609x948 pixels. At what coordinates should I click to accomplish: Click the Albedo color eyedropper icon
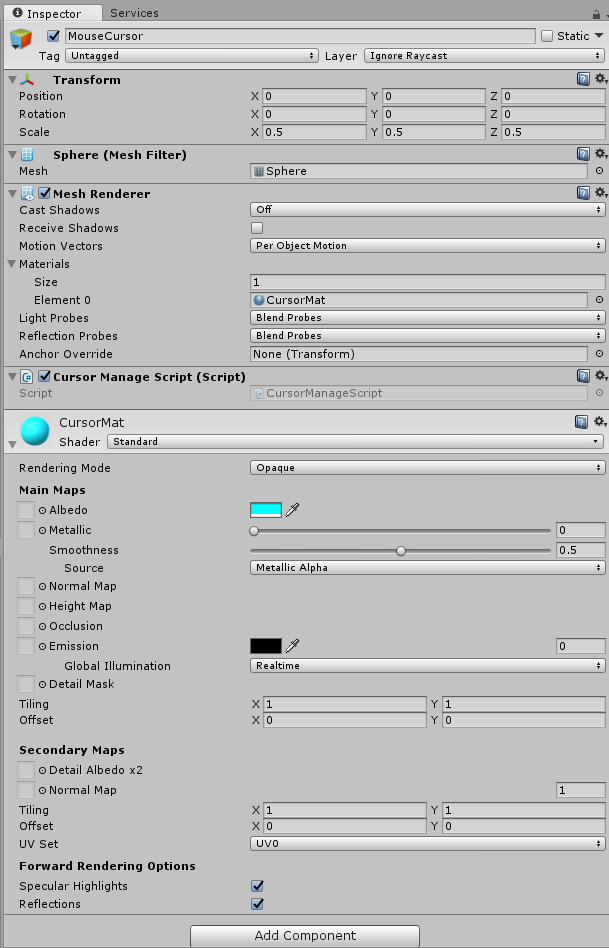click(293, 510)
